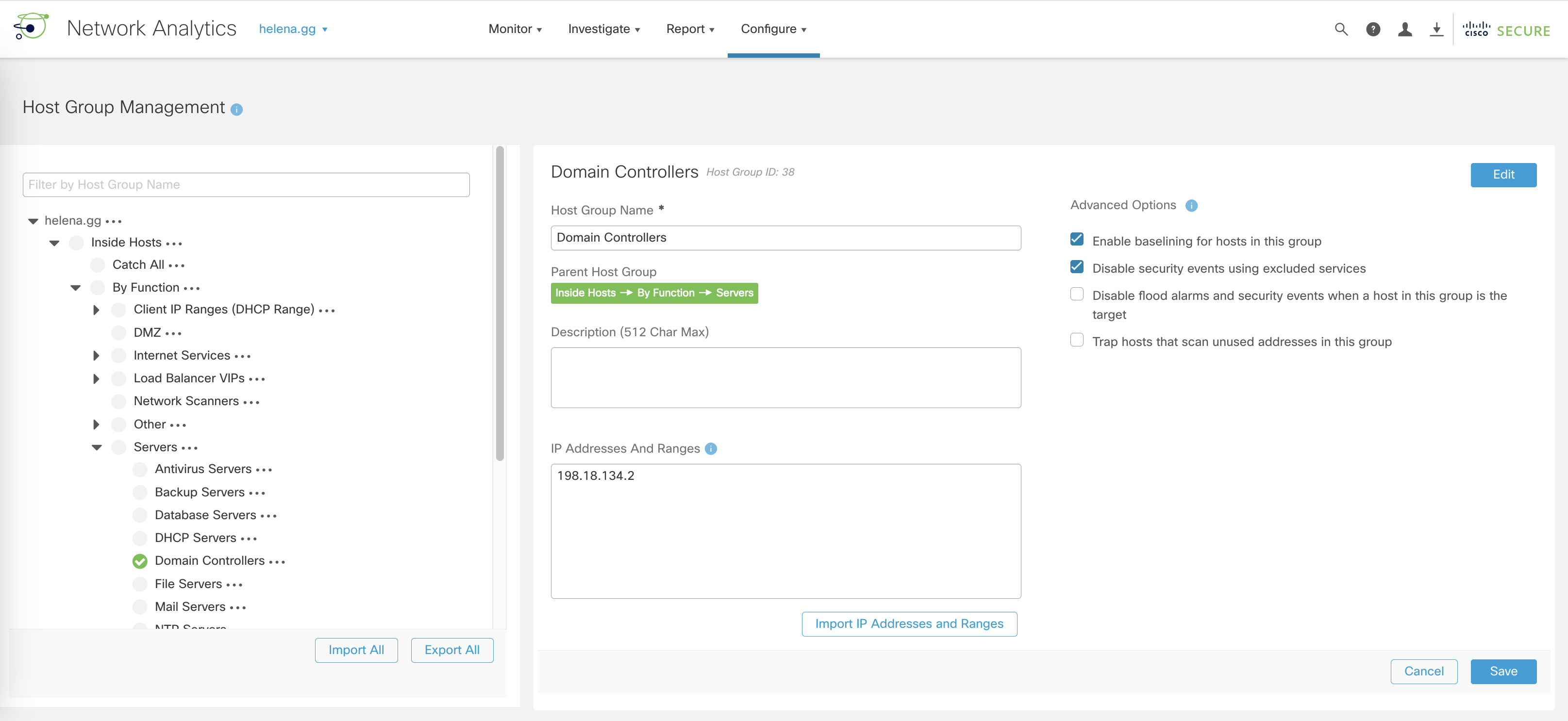The height and width of the screenshot is (721, 1568).
Task: Click the Network Analytics logo icon
Action: [x=31, y=27]
